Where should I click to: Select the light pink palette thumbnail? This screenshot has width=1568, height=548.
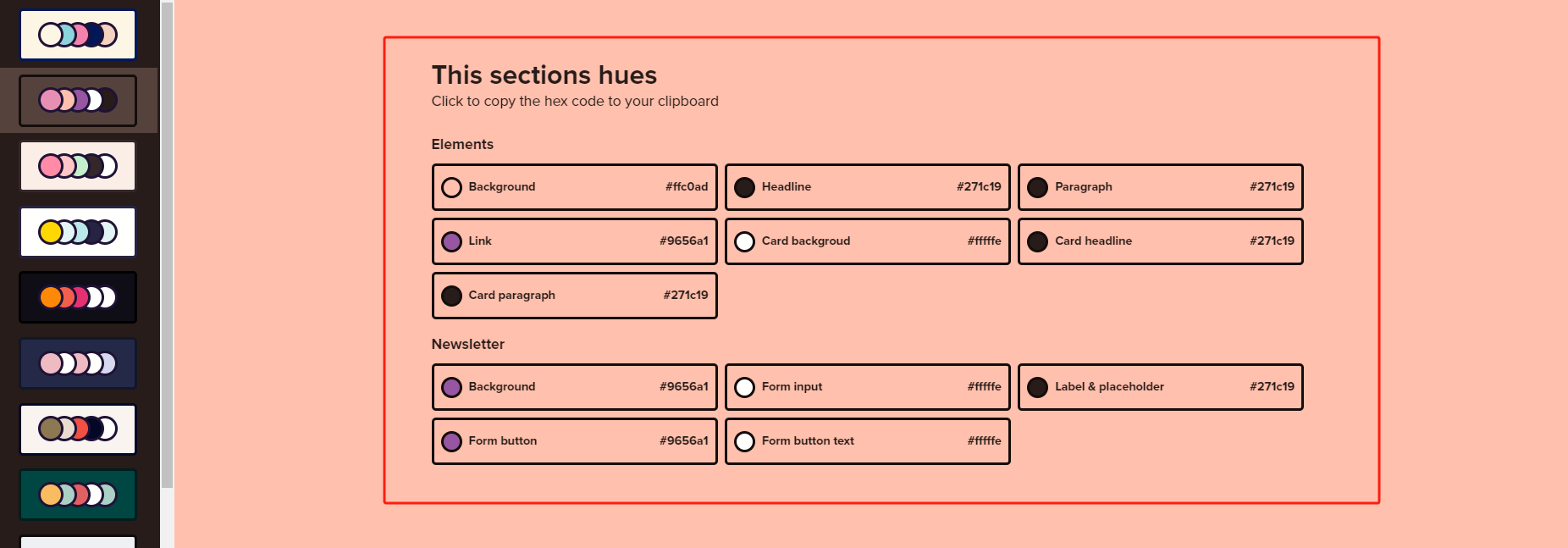point(78,166)
